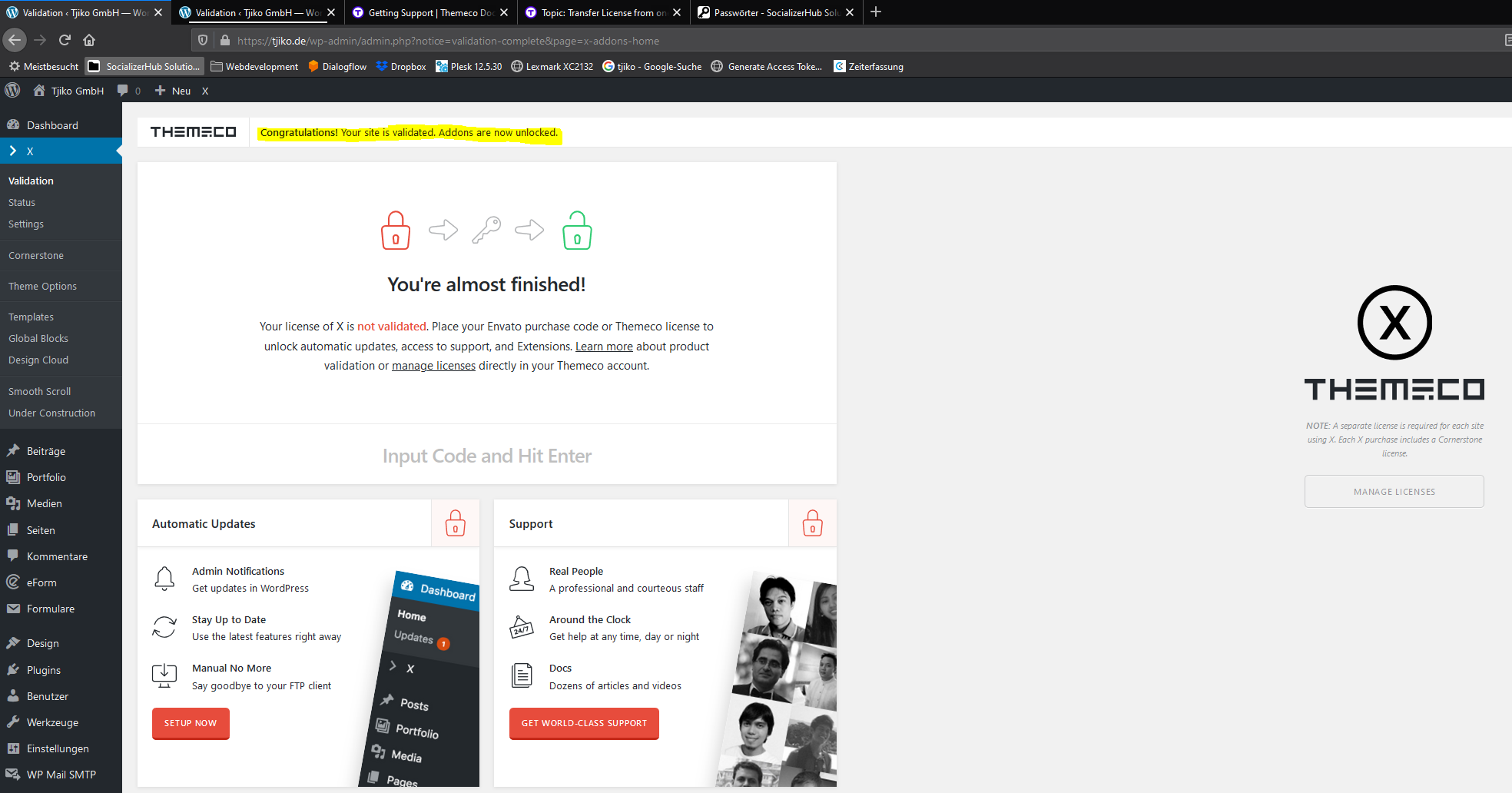Click GET WORLD-CLASS SUPPORT button
Screen dimensions: 1512x793
[584, 723]
